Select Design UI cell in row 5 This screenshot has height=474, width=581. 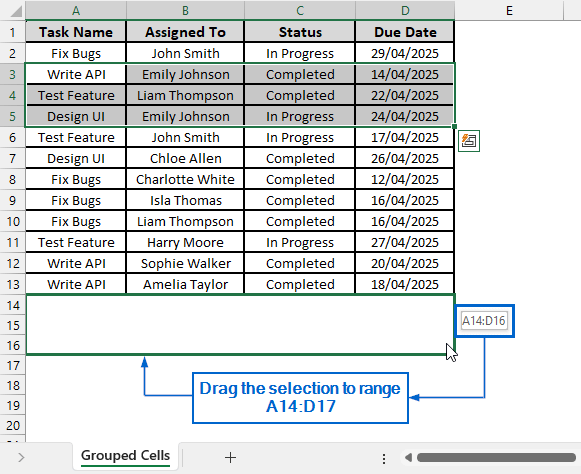(x=76, y=117)
